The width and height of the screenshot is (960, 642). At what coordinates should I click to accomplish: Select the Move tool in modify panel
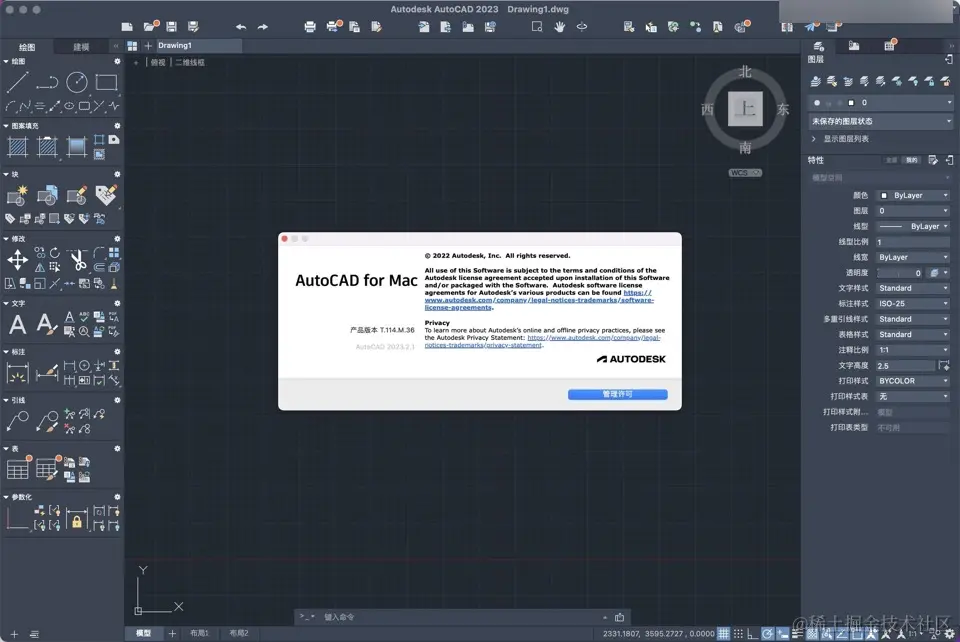tap(17, 260)
